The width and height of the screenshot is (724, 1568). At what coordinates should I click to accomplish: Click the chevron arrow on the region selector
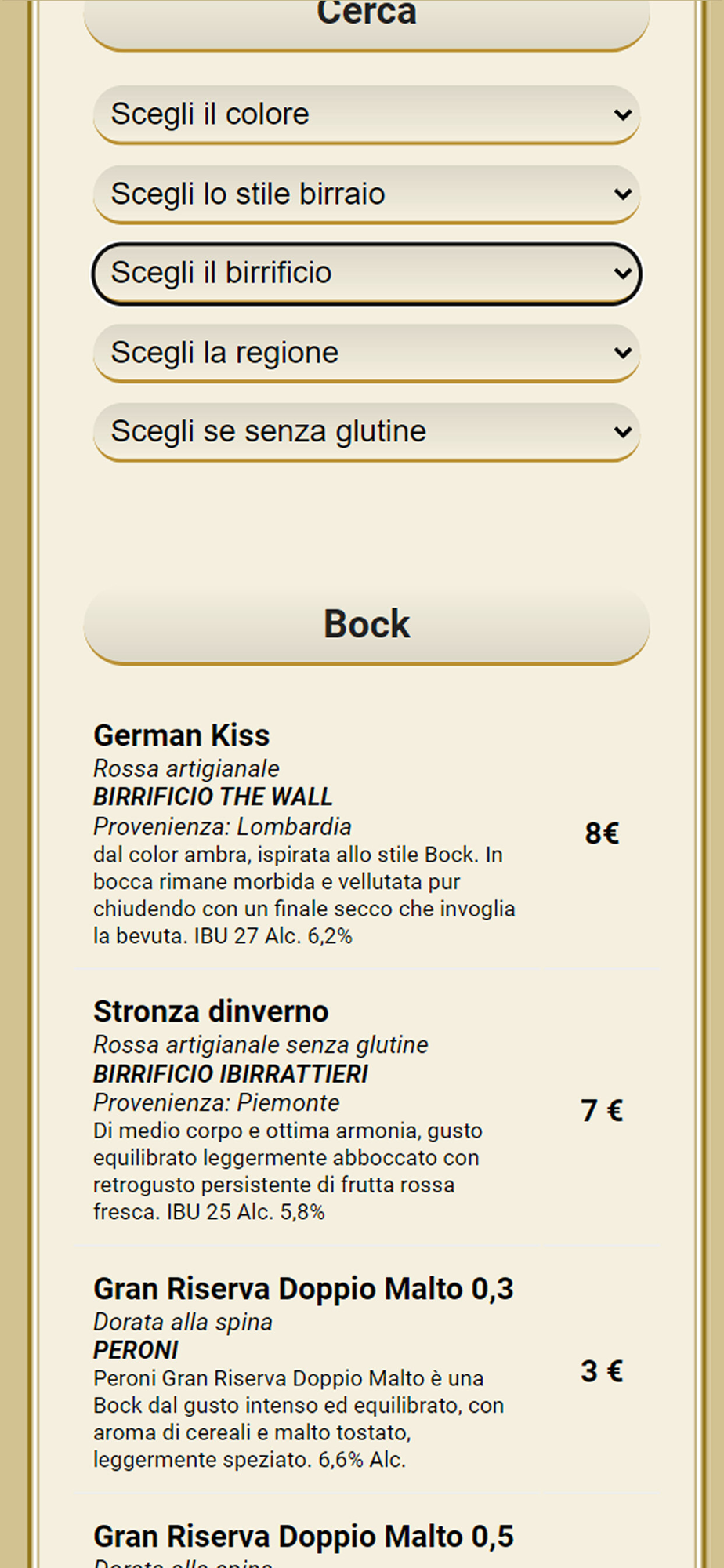tap(623, 354)
